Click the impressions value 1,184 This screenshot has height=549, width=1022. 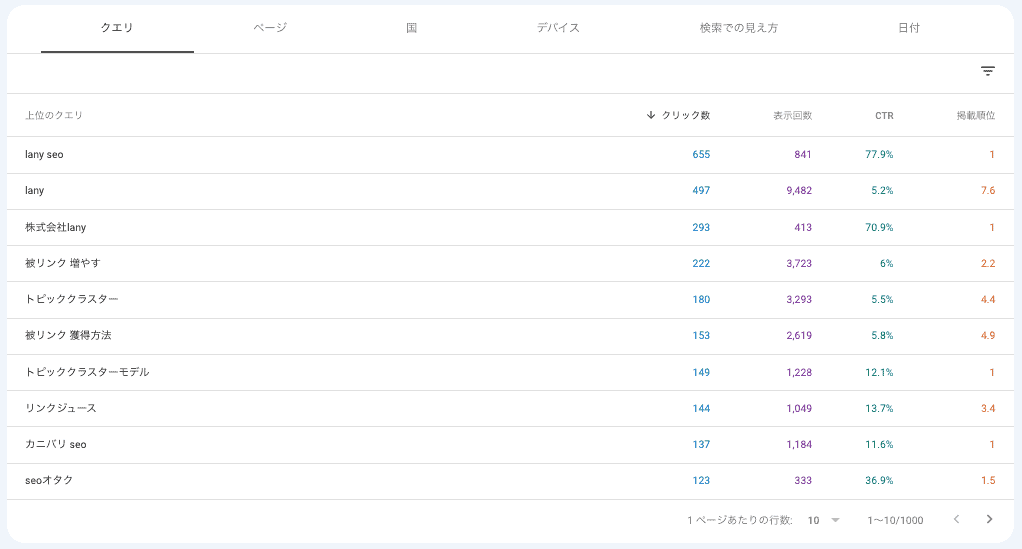pyautogui.click(x=799, y=444)
